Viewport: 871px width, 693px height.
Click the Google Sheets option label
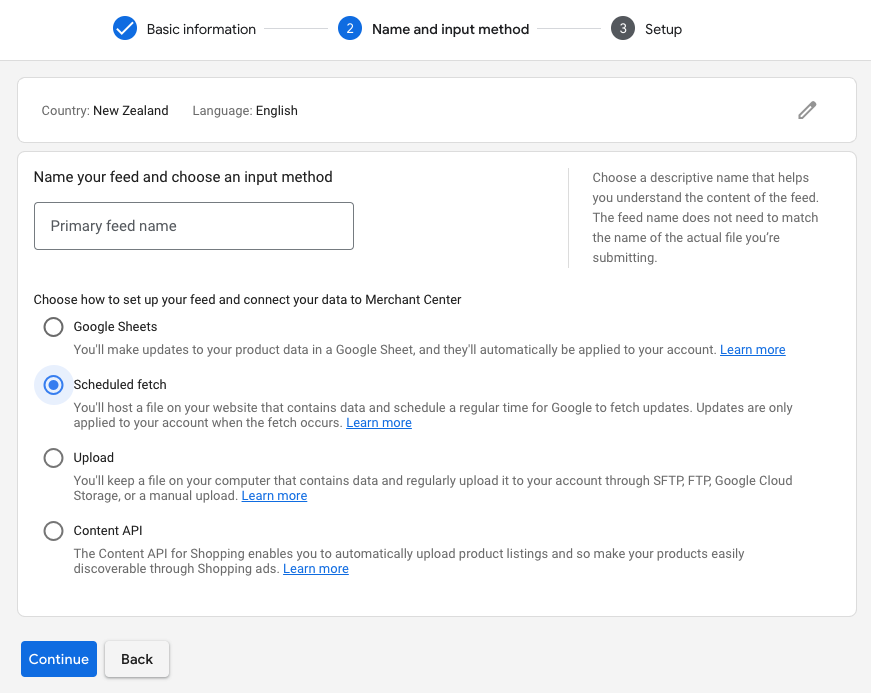click(x=116, y=327)
